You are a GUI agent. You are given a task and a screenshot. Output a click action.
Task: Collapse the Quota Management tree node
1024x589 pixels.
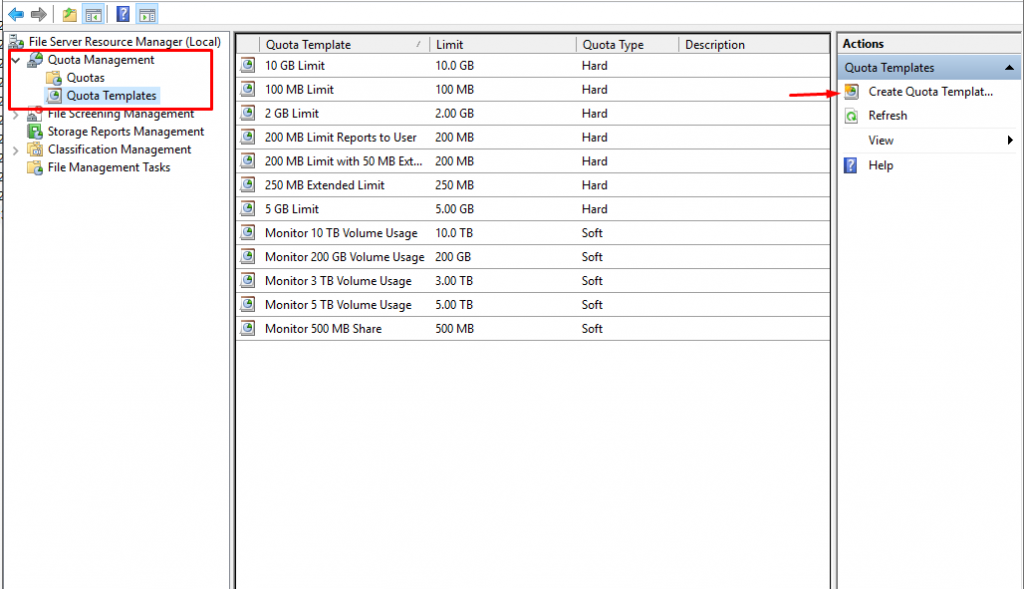(x=15, y=61)
